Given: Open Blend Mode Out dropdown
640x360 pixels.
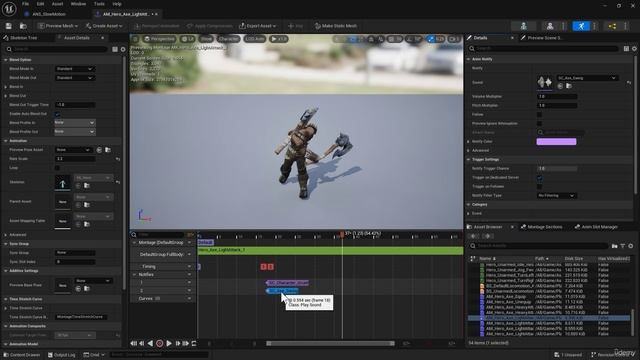Looking at the screenshot, I should pos(75,78).
